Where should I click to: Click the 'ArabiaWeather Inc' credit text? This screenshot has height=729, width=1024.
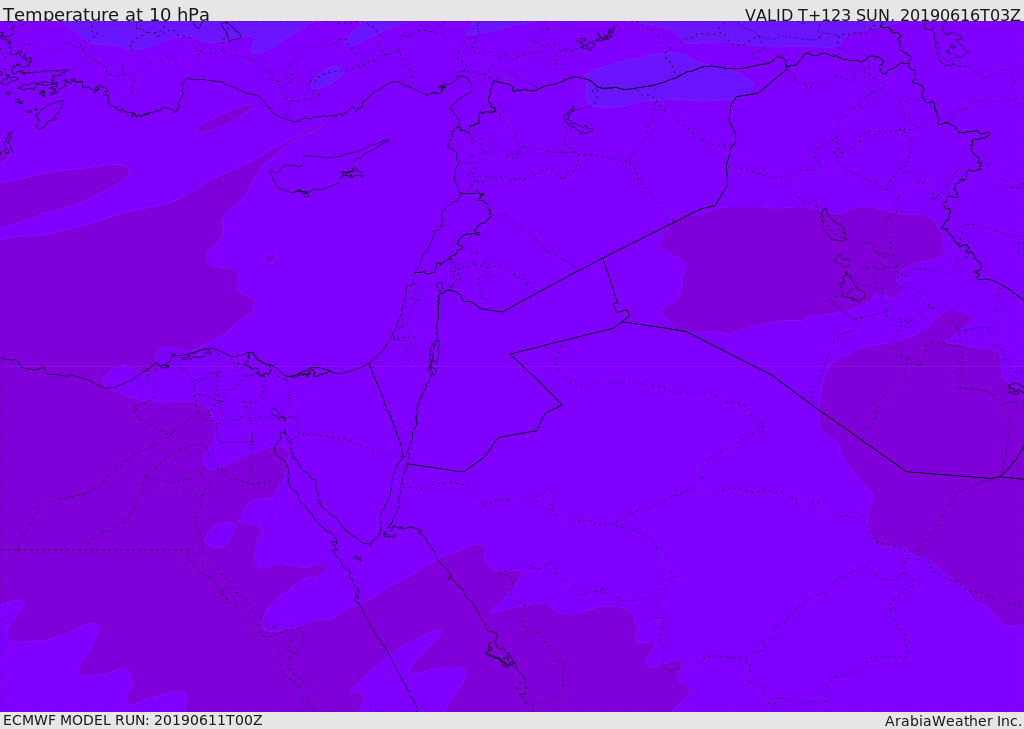pos(952,721)
